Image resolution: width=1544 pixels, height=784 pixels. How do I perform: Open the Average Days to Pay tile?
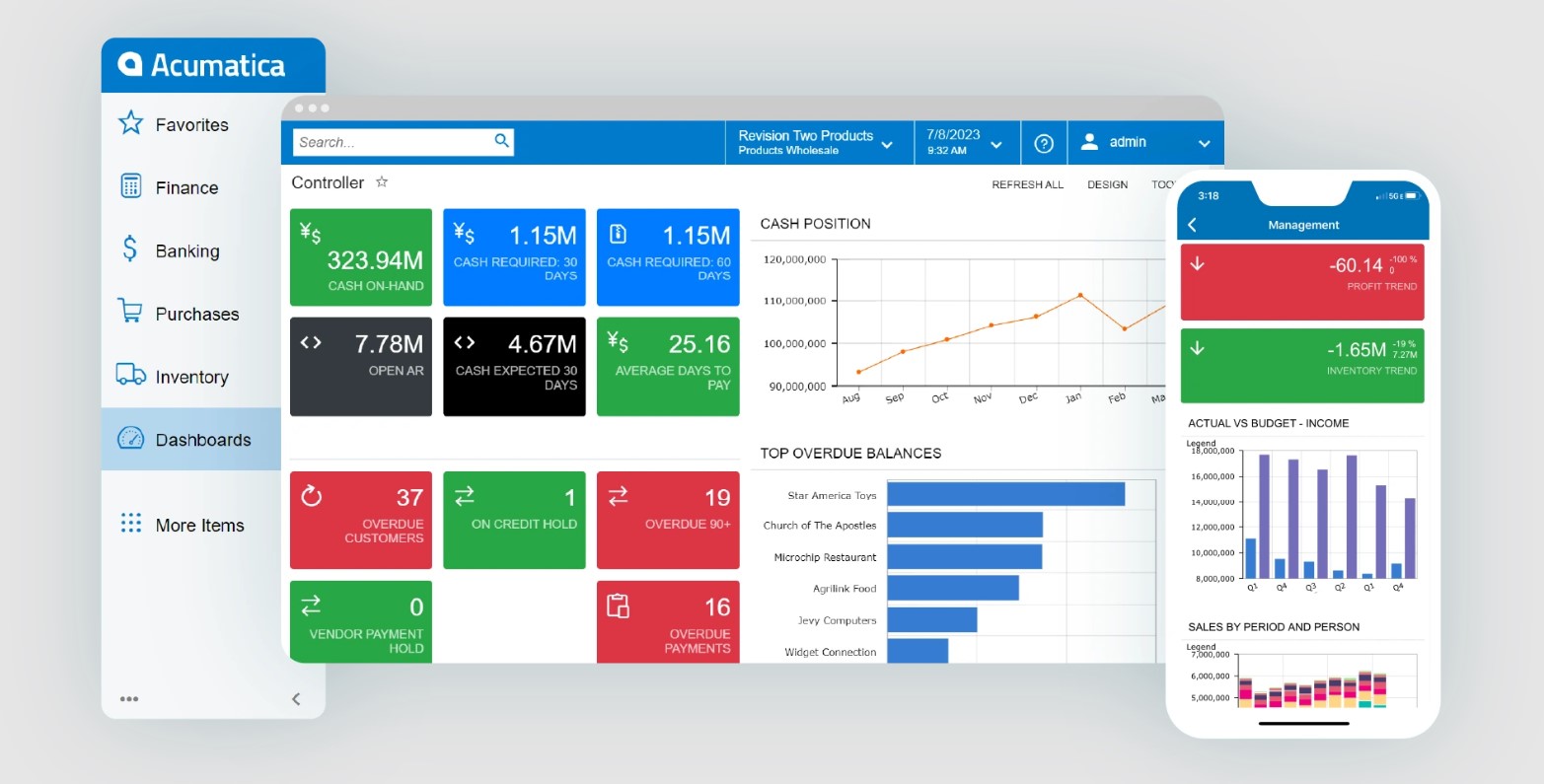point(668,366)
